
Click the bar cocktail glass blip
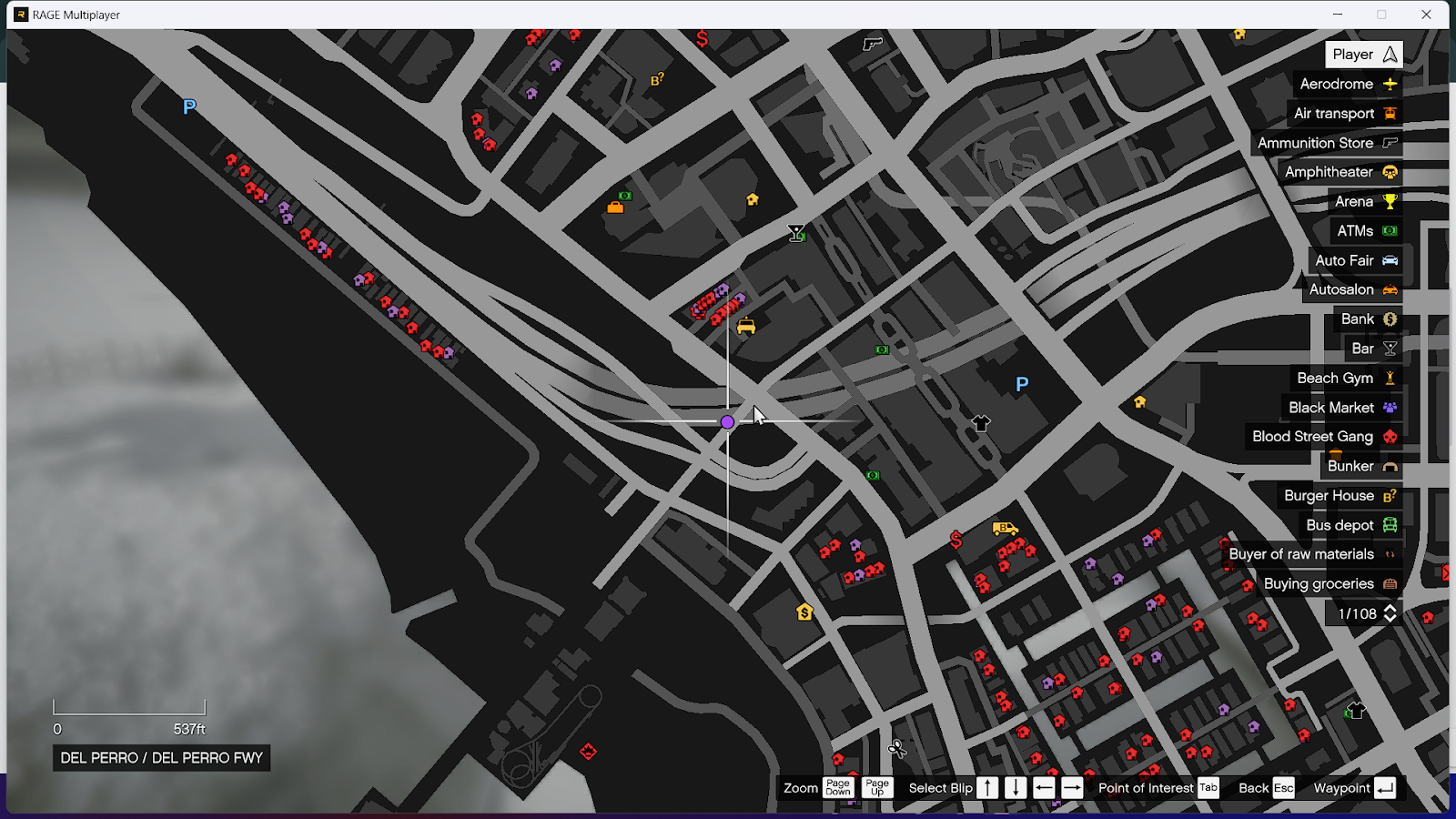tap(796, 234)
